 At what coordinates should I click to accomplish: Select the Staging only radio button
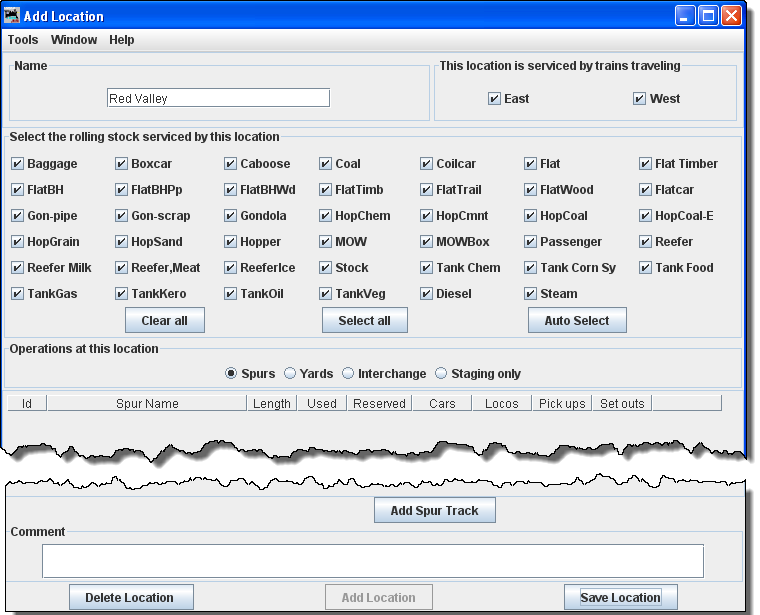[441, 374]
